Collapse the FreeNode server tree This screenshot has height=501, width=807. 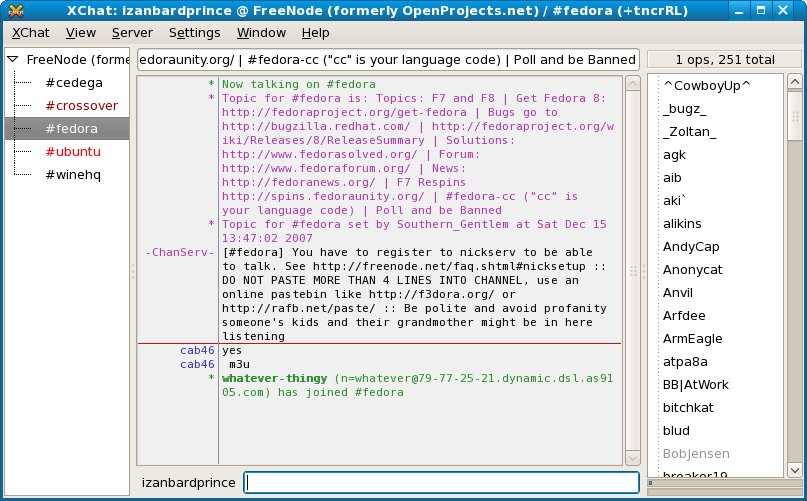click(12, 60)
